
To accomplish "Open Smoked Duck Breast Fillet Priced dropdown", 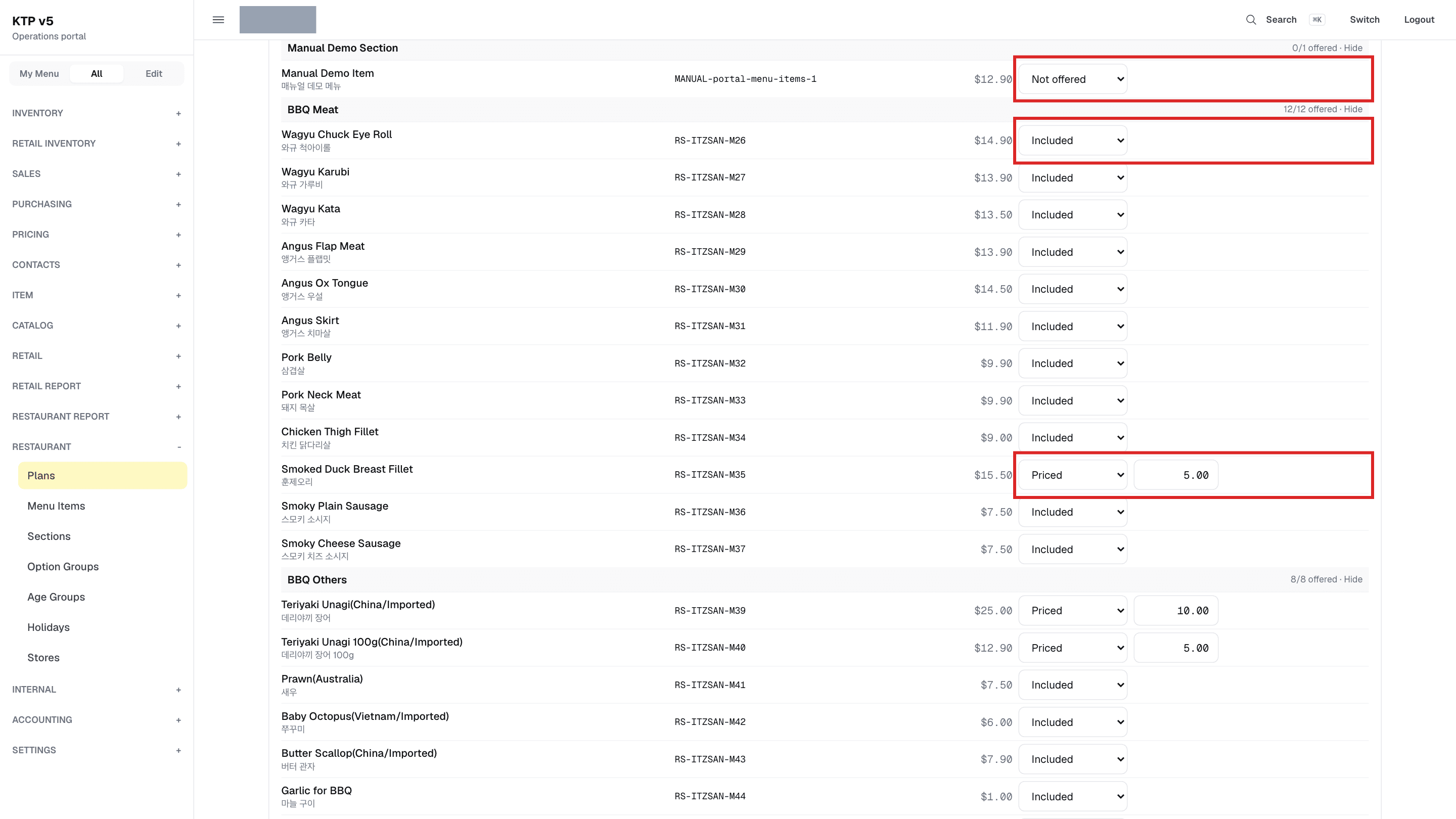I will click(x=1073, y=475).
